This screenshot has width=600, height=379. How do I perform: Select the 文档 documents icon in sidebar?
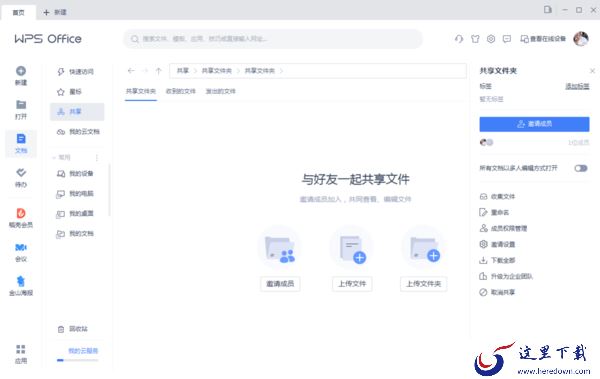pyautogui.click(x=21, y=139)
